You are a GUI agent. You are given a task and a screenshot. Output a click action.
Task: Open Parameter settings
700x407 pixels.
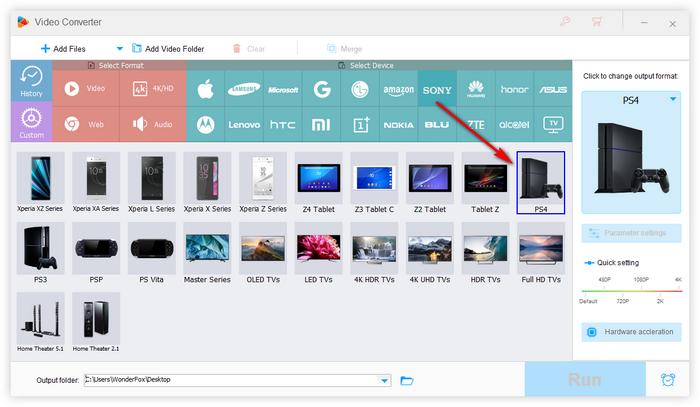pos(631,233)
